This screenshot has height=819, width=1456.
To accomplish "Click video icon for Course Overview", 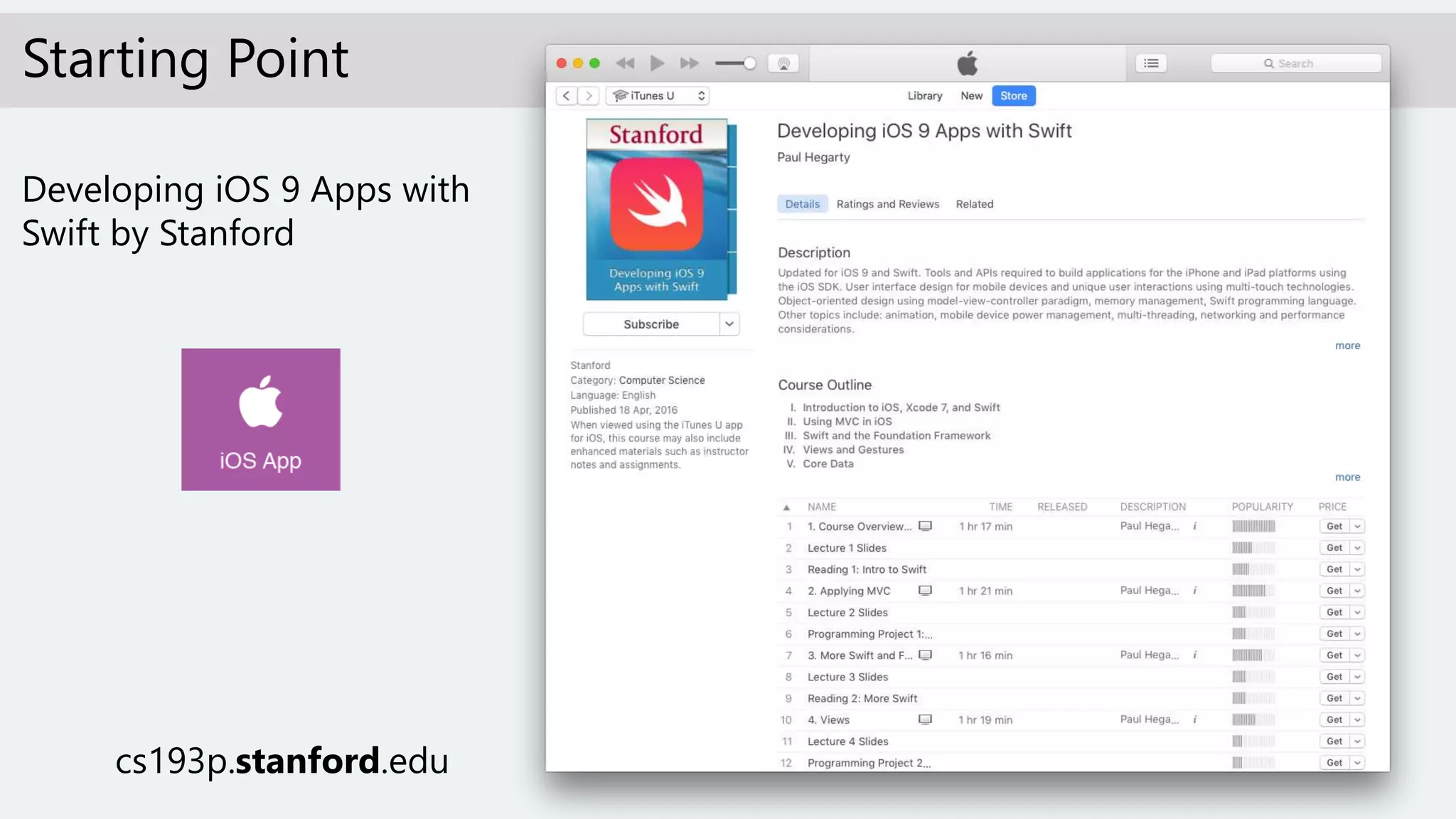I will tap(925, 526).
